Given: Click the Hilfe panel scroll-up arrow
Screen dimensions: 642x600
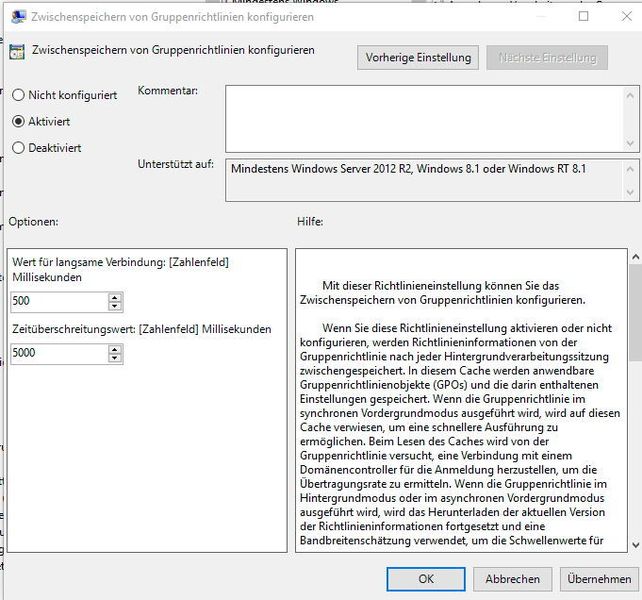Looking at the screenshot, I should (635, 257).
